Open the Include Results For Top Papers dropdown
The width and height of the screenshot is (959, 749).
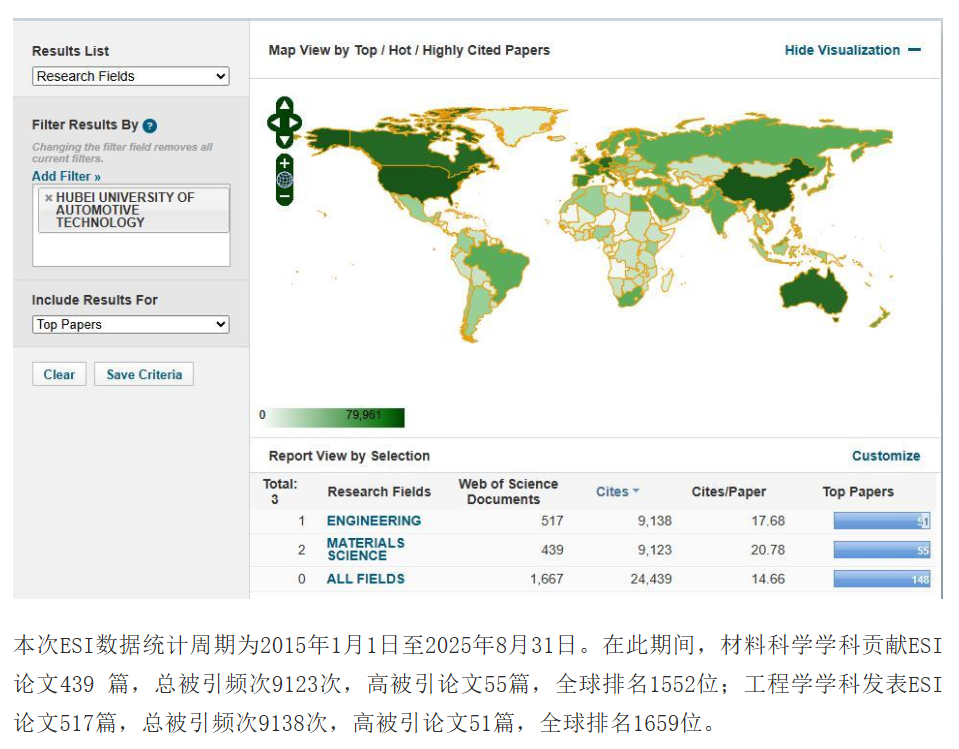coord(131,324)
